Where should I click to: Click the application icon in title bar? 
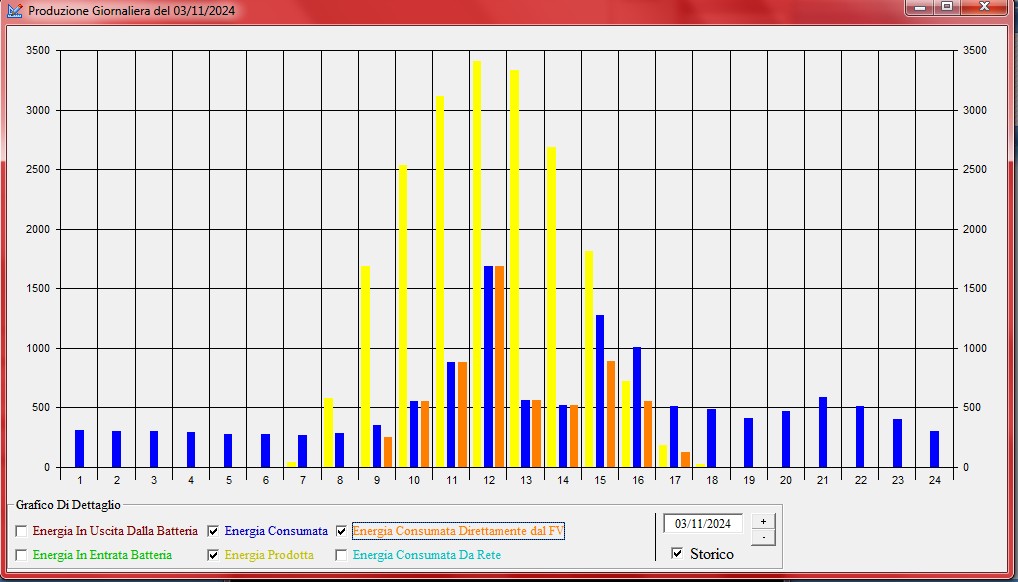tap(15, 10)
